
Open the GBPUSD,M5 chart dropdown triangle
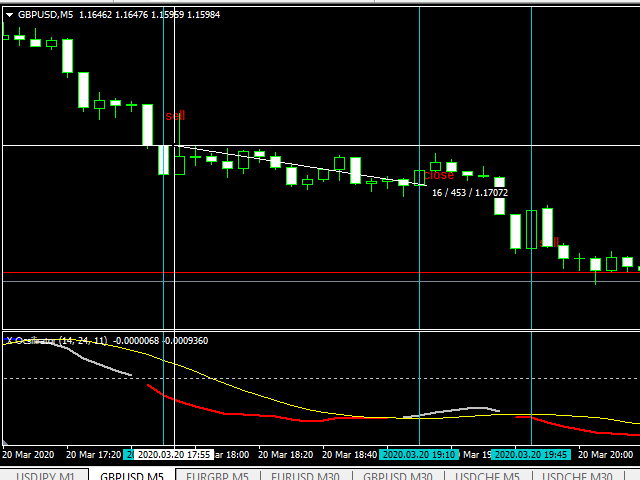pos(9,15)
